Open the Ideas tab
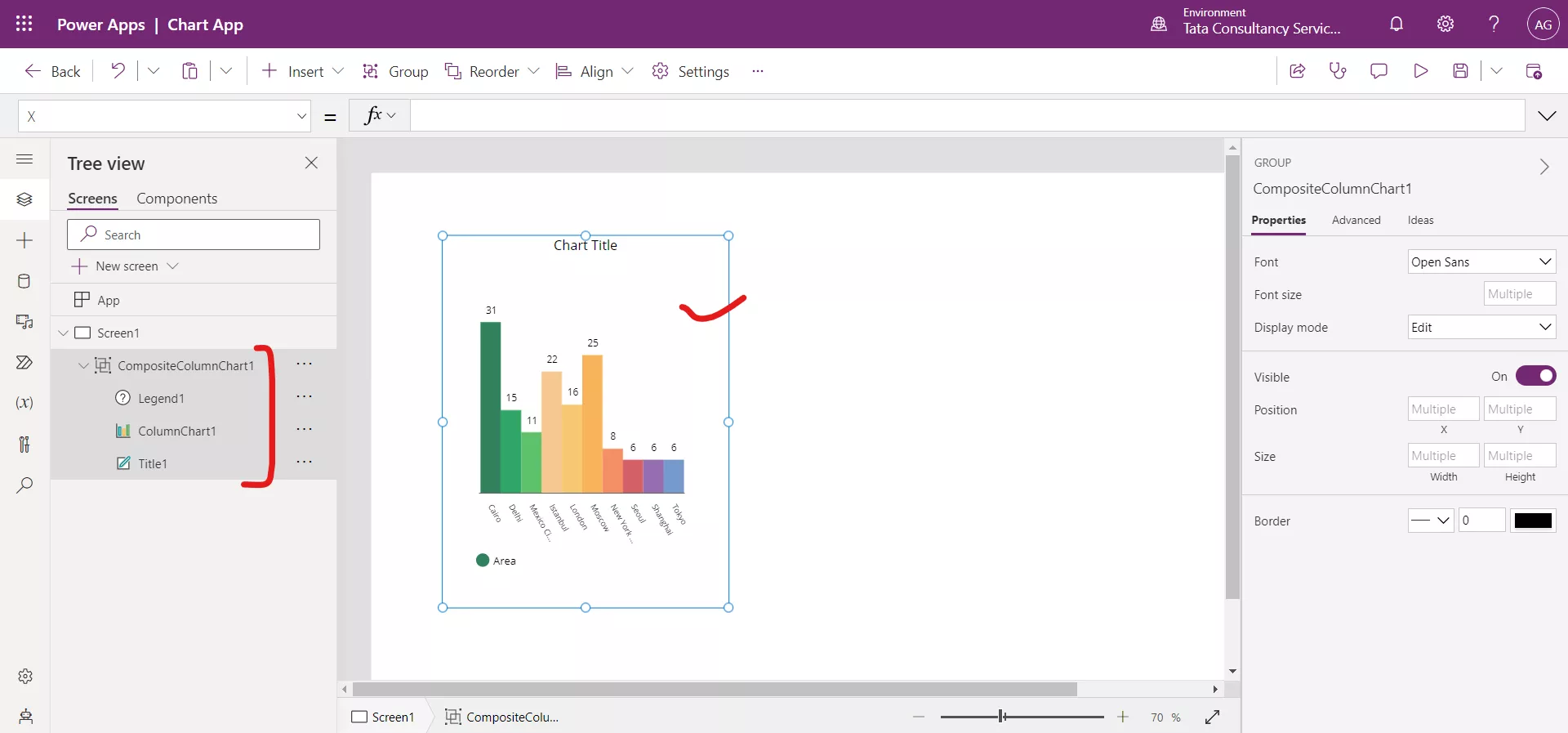Viewport: 1568px width, 733px height. [x=1420, y=220]
